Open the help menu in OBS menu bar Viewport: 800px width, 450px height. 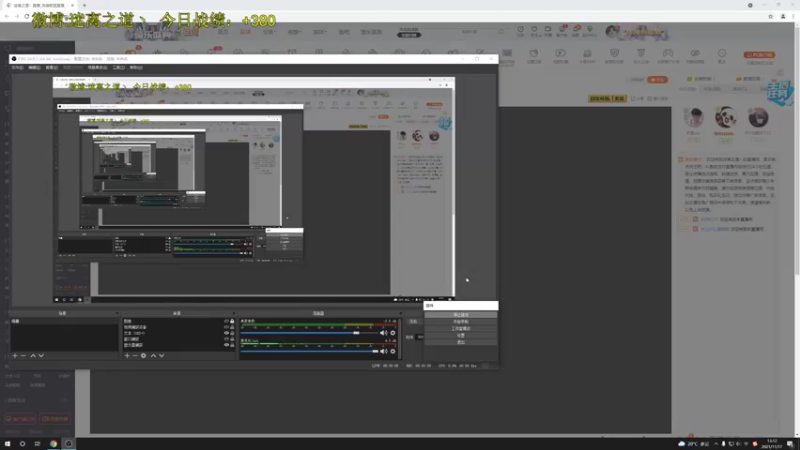[136, 67]
